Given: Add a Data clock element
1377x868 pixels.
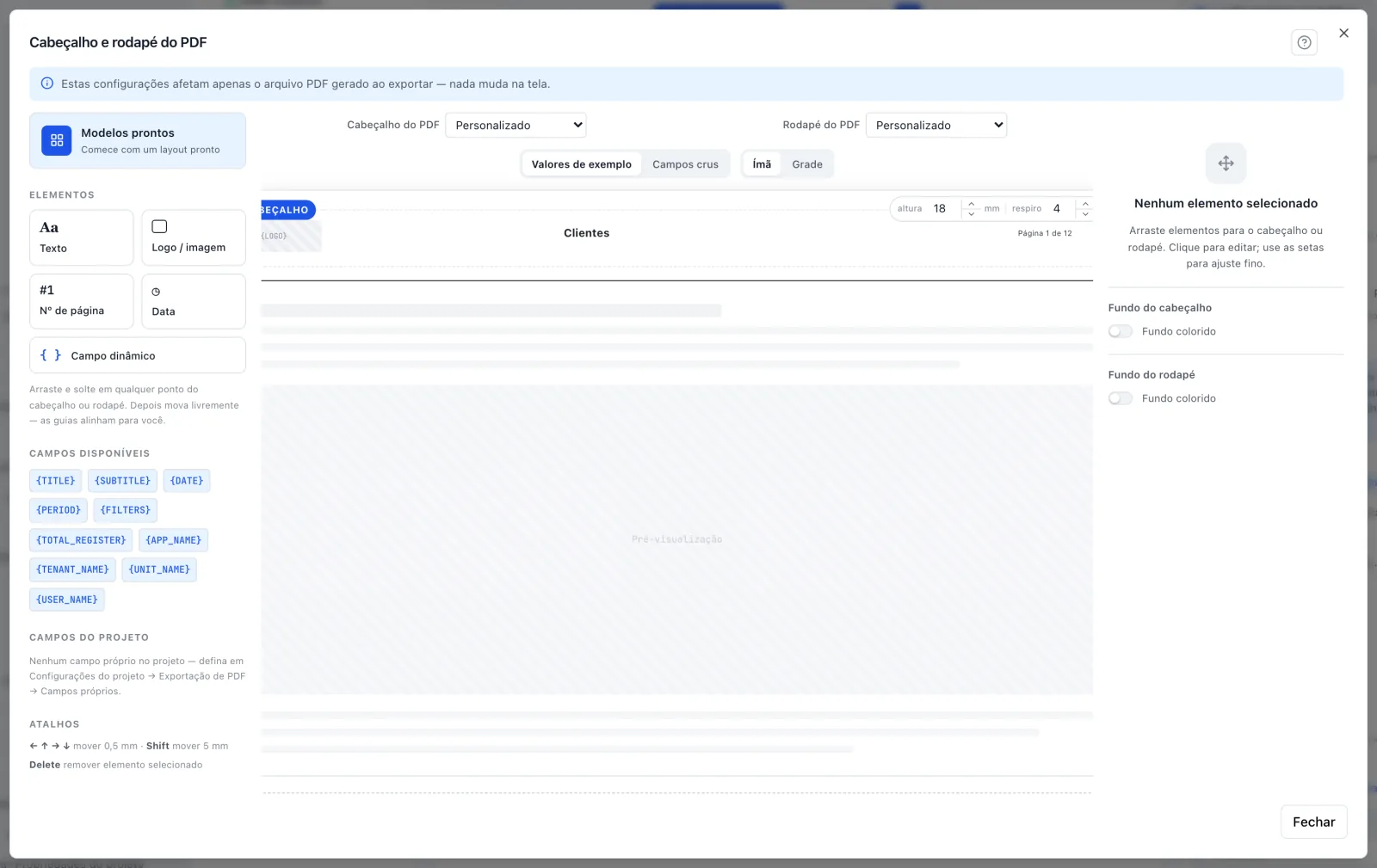Looking at the screenshot, I should [194, 301].
